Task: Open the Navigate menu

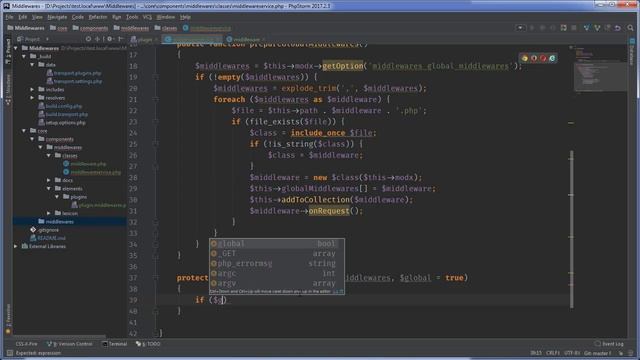Action: 57,17
